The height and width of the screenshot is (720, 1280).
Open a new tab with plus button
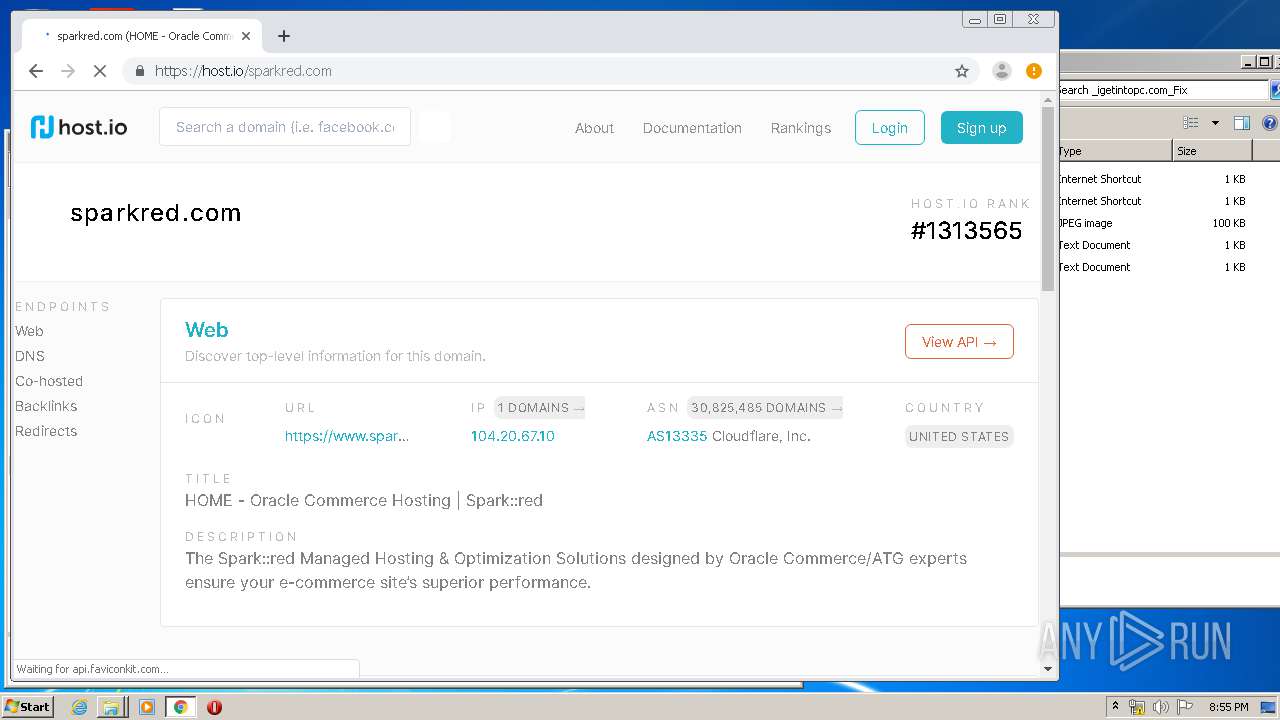click(x=284, y=36)
